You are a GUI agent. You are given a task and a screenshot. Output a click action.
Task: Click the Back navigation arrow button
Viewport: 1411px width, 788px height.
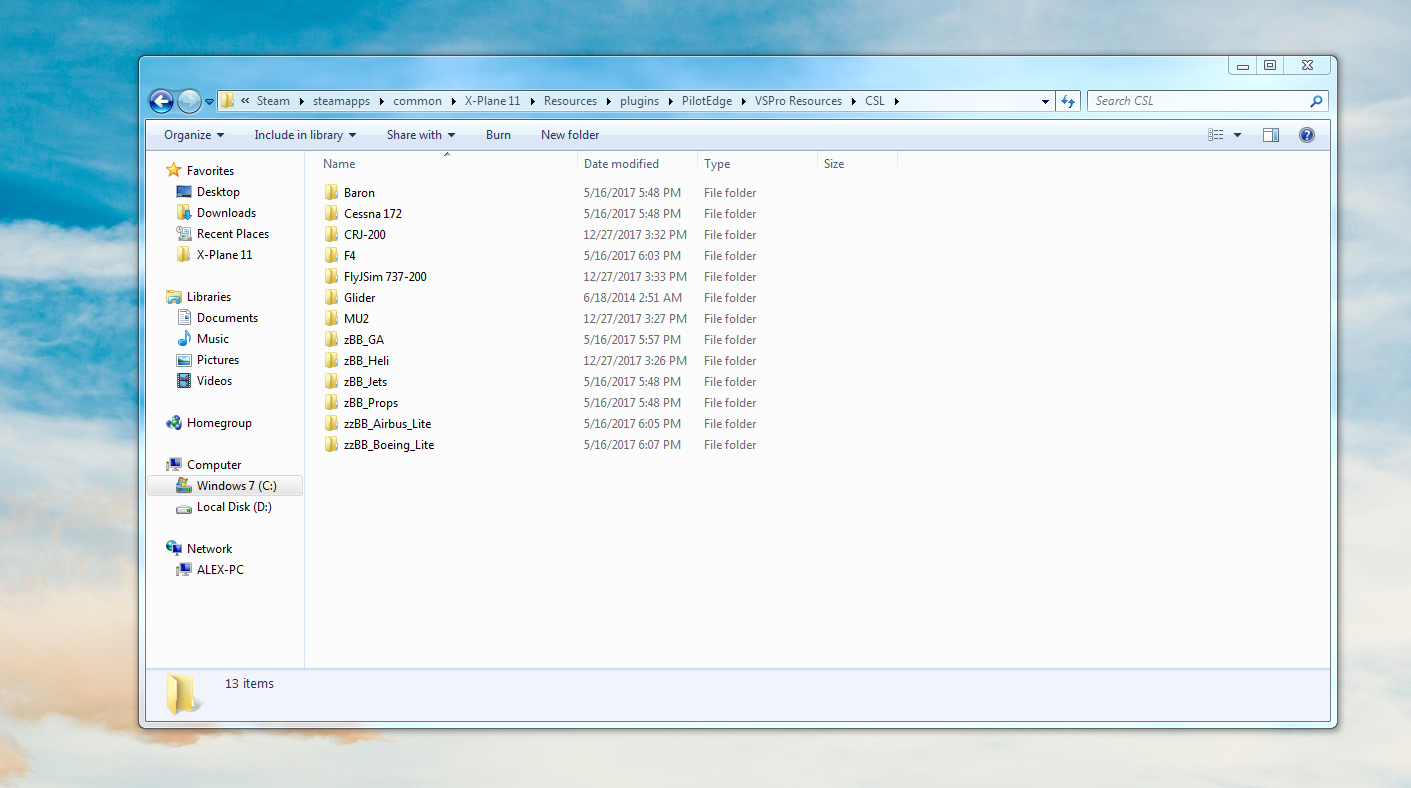161,101
